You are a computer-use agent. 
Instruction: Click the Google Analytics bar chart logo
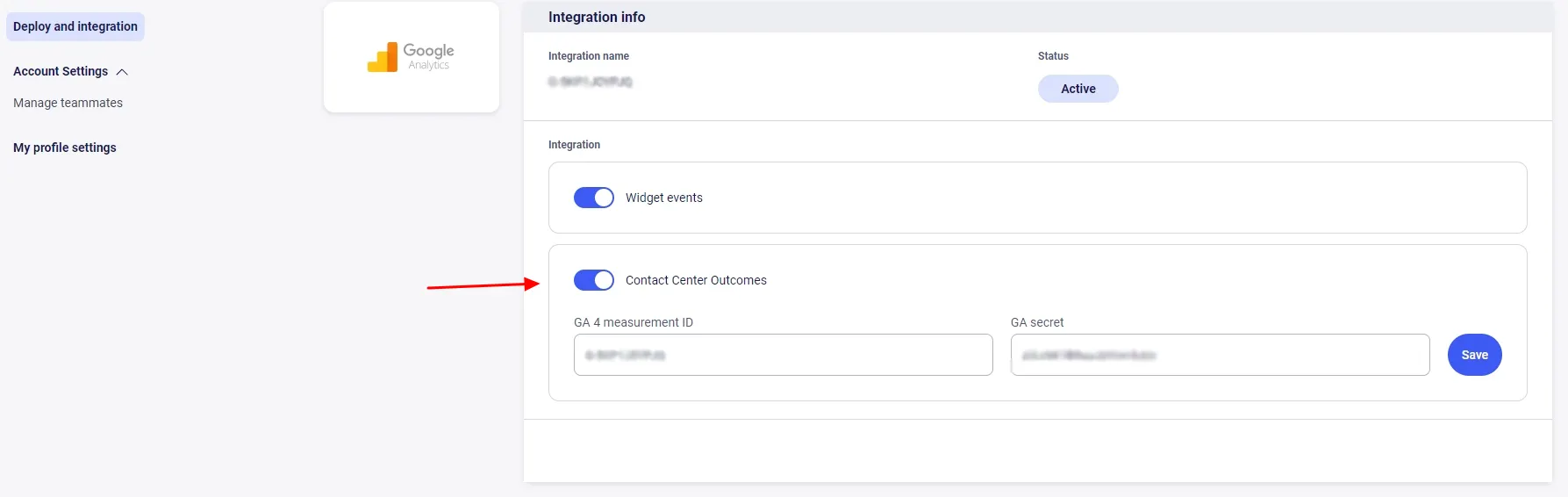click(382, 58)
